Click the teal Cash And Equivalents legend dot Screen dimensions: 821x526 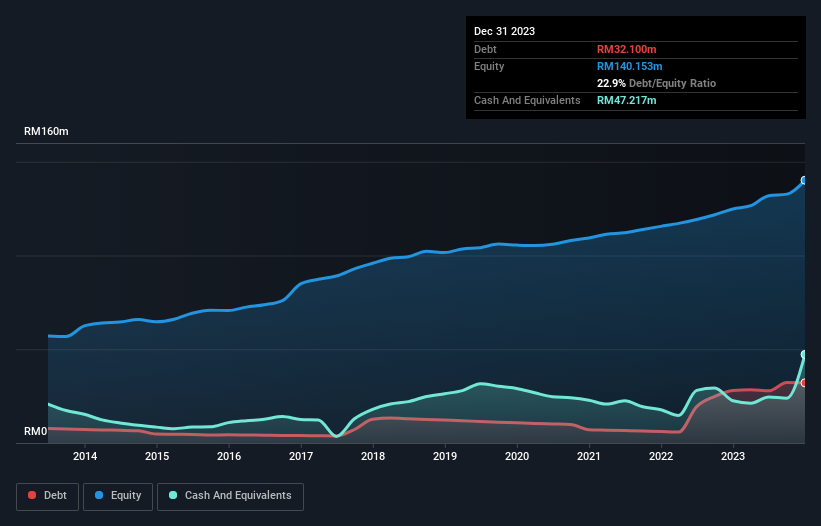(x=173, y=495)
